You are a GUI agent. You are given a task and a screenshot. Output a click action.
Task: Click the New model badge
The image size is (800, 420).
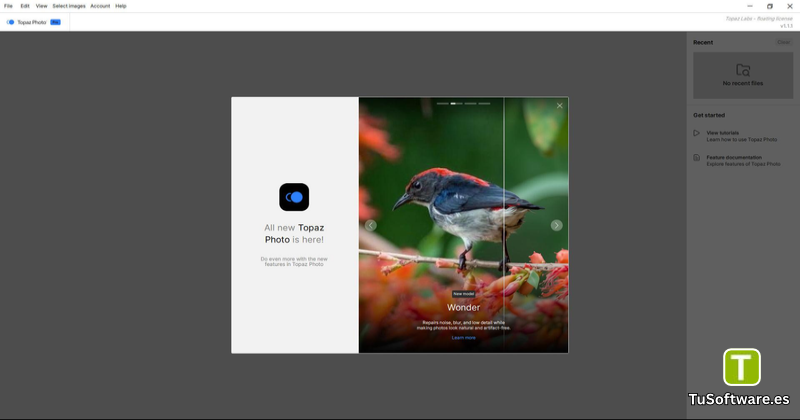pos(463,294)
